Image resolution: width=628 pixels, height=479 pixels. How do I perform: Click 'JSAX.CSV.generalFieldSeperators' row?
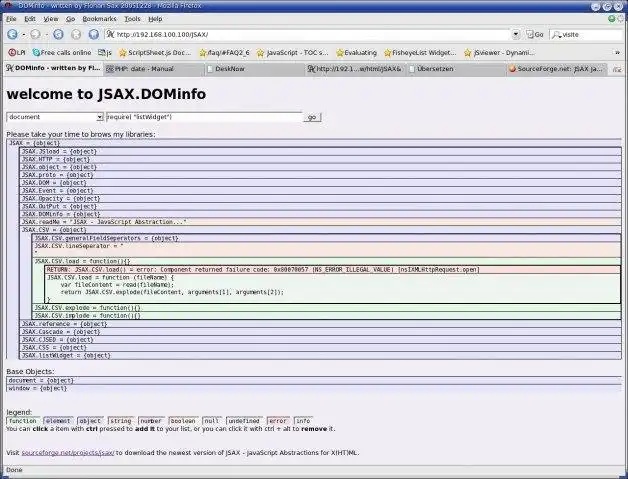pyautogui.click(x=327, y=238)
